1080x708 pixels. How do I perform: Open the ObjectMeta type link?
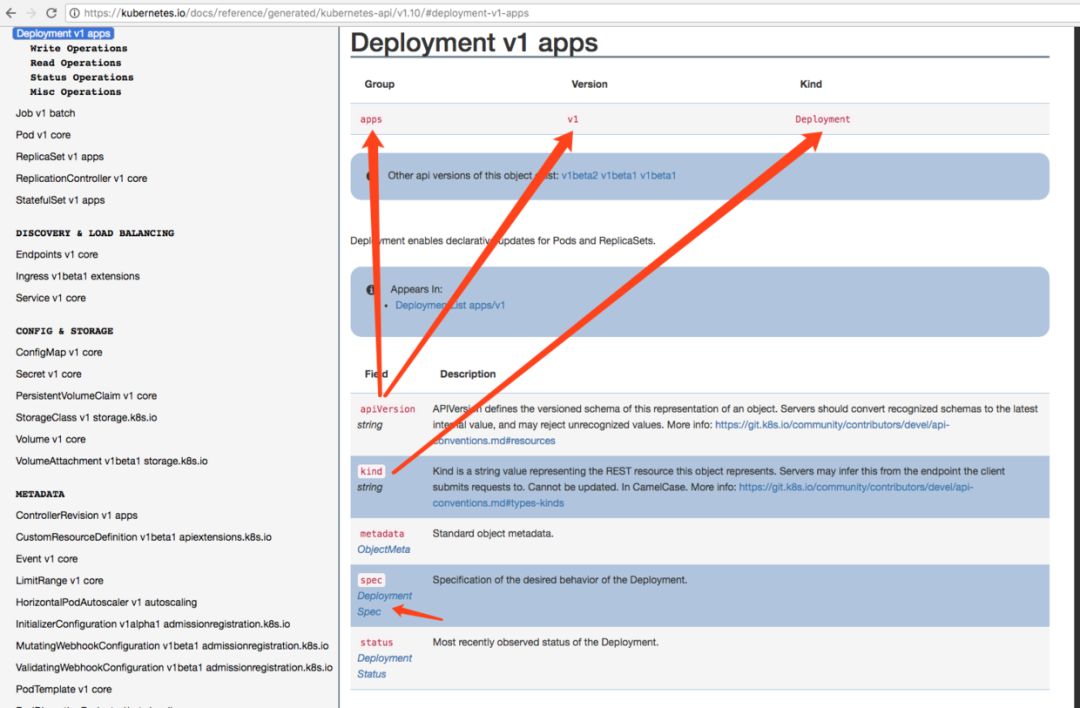384,550
